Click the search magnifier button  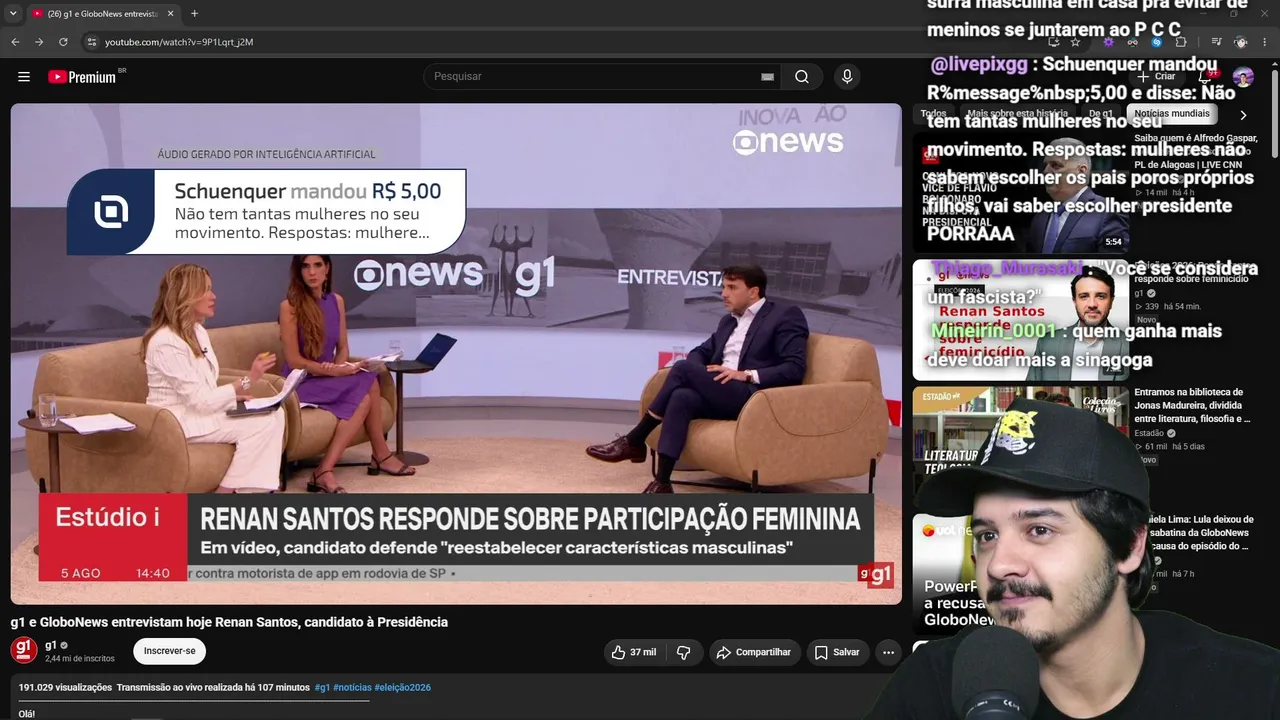click(x=802, y=77)
